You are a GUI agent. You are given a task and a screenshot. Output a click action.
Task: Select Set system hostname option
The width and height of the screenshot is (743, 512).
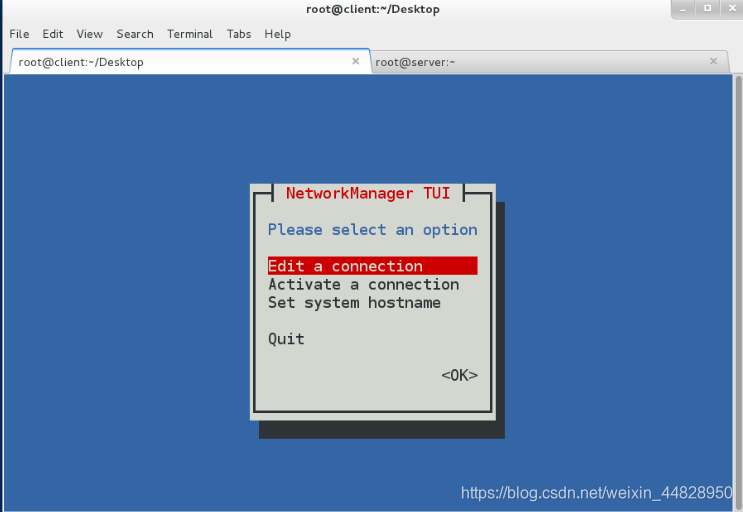(x=354, y=303)
